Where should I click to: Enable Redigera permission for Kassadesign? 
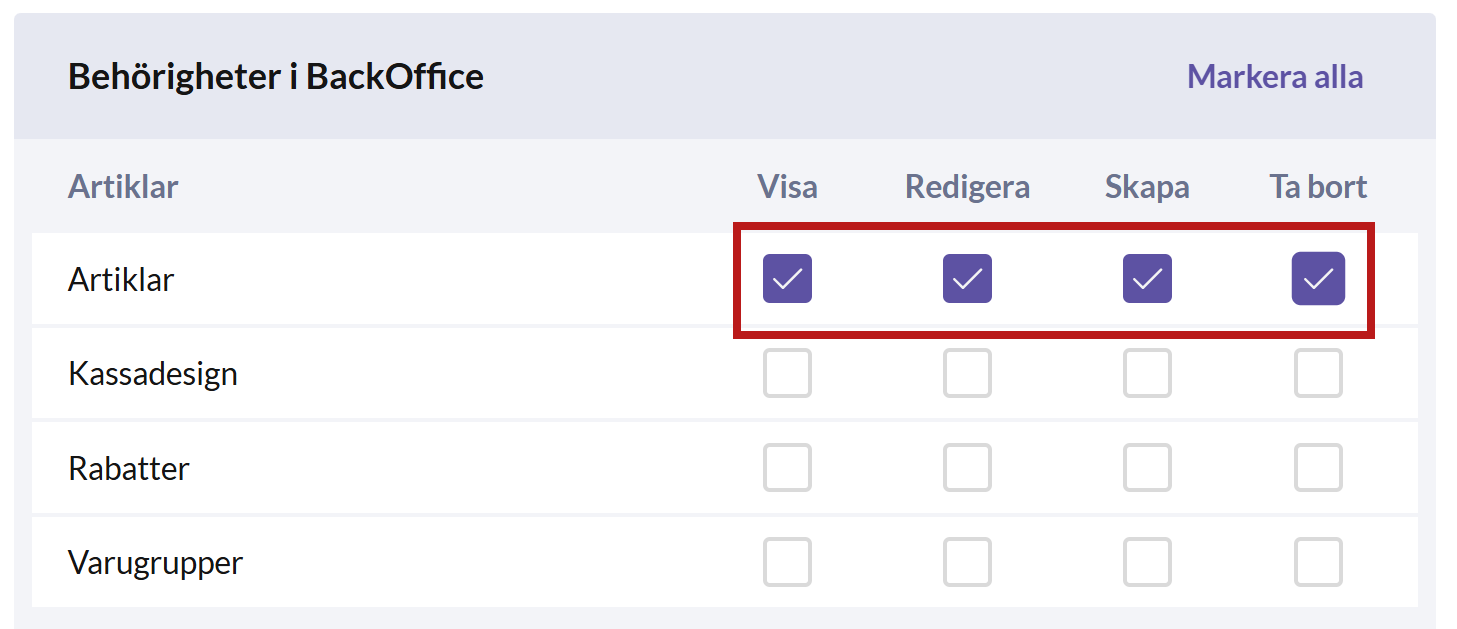coord(967,373)
